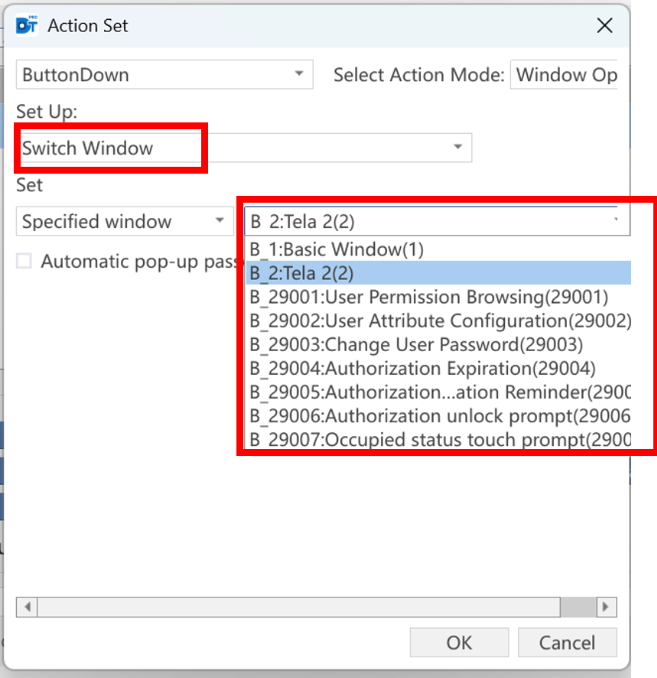Select B_1:Basic Window(1) from list
The image size is (657, 678).
(438, 249)
